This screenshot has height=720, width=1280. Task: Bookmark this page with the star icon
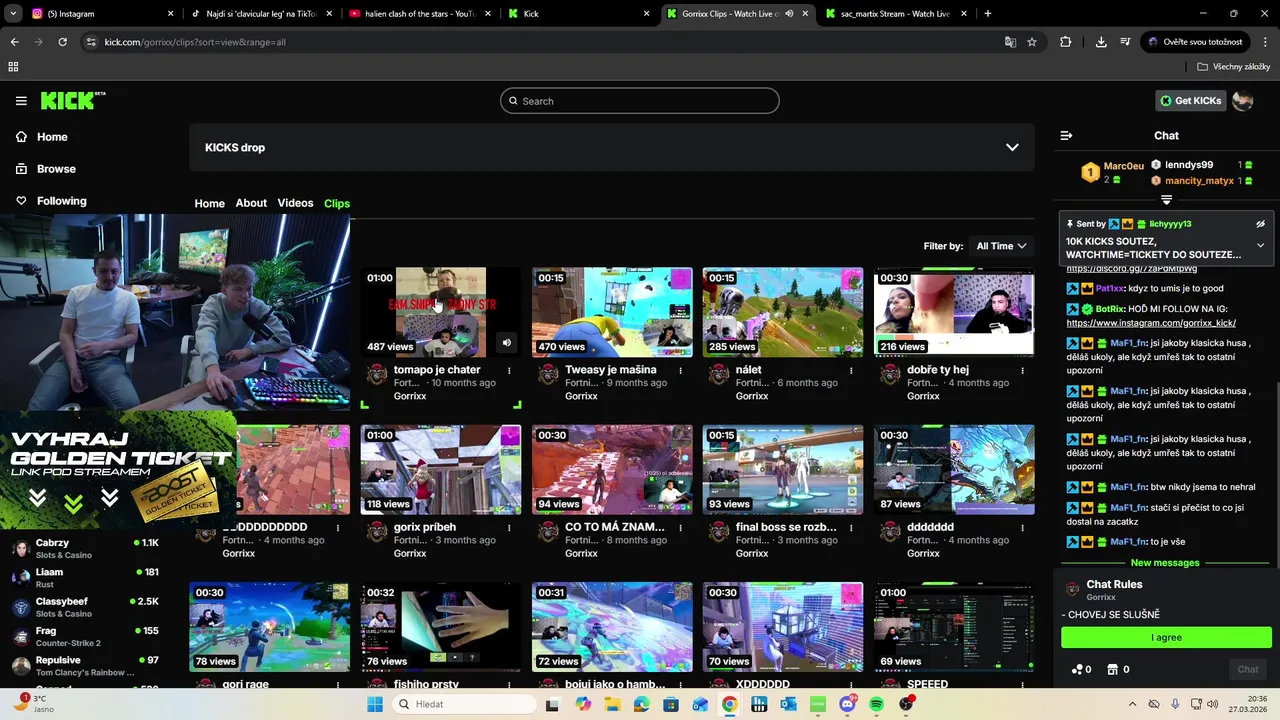tap(1032, 42)
